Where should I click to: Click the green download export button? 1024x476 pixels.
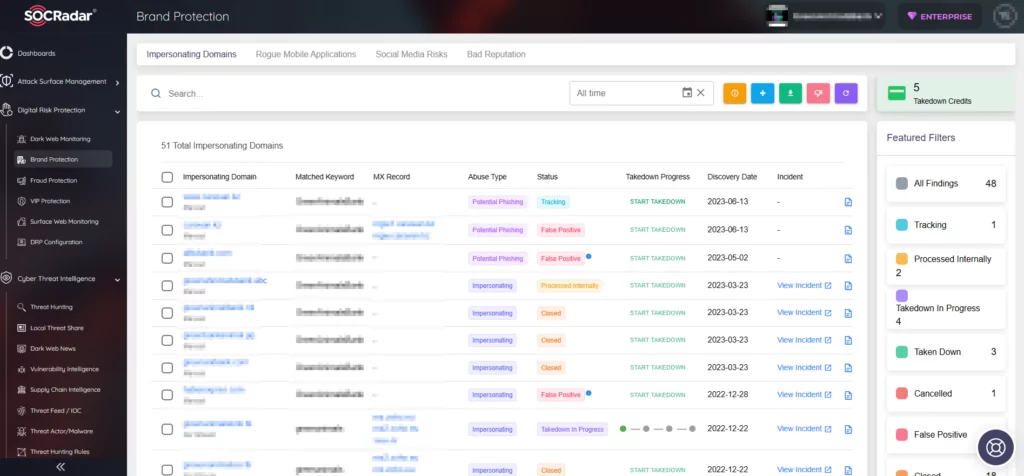790,93
